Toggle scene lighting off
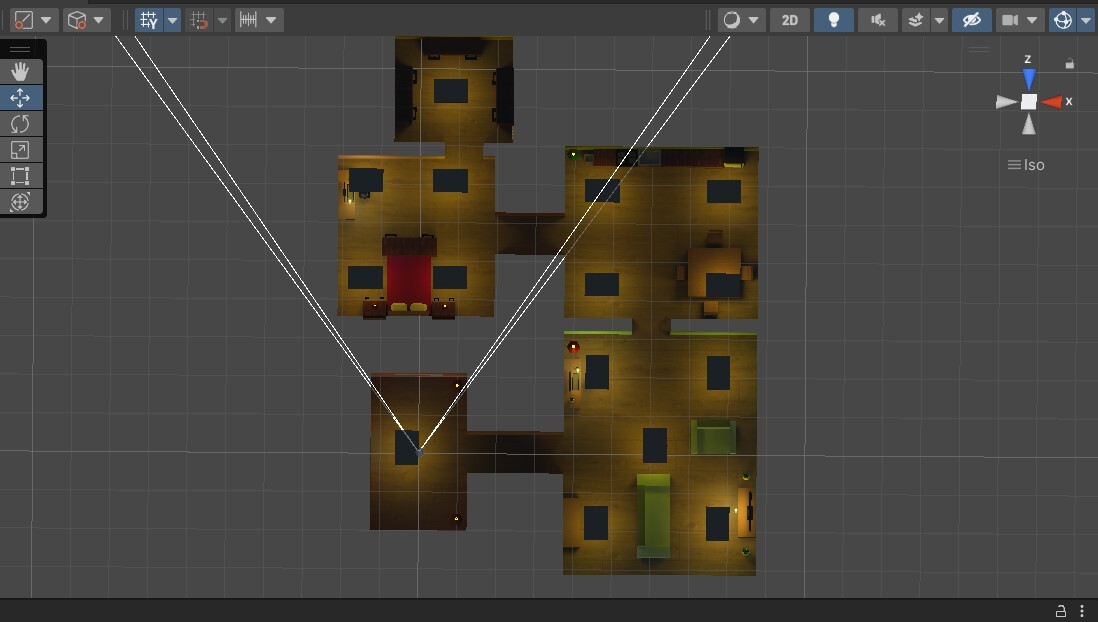This screenshot has height=622, width=1098. click(x=834, y=19)
